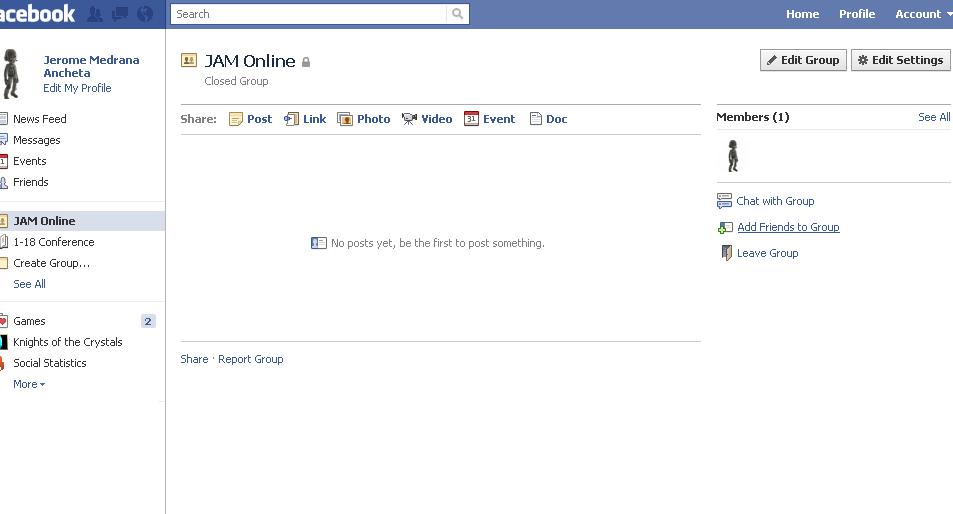The height and width of the screenshot is (514, 953).
Task: Open Games from sidebar
Action: 29,321
